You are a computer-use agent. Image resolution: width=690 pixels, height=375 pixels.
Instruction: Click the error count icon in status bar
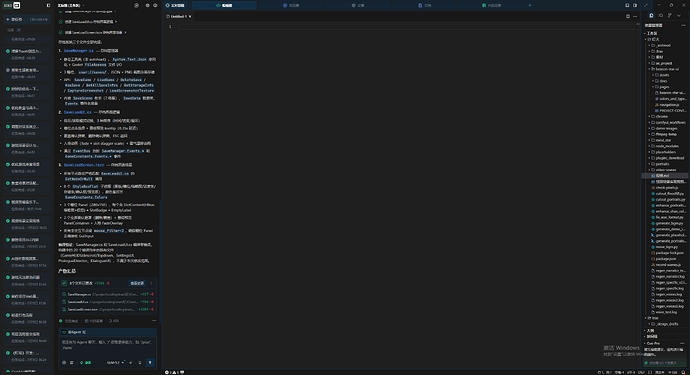[167, 372]
